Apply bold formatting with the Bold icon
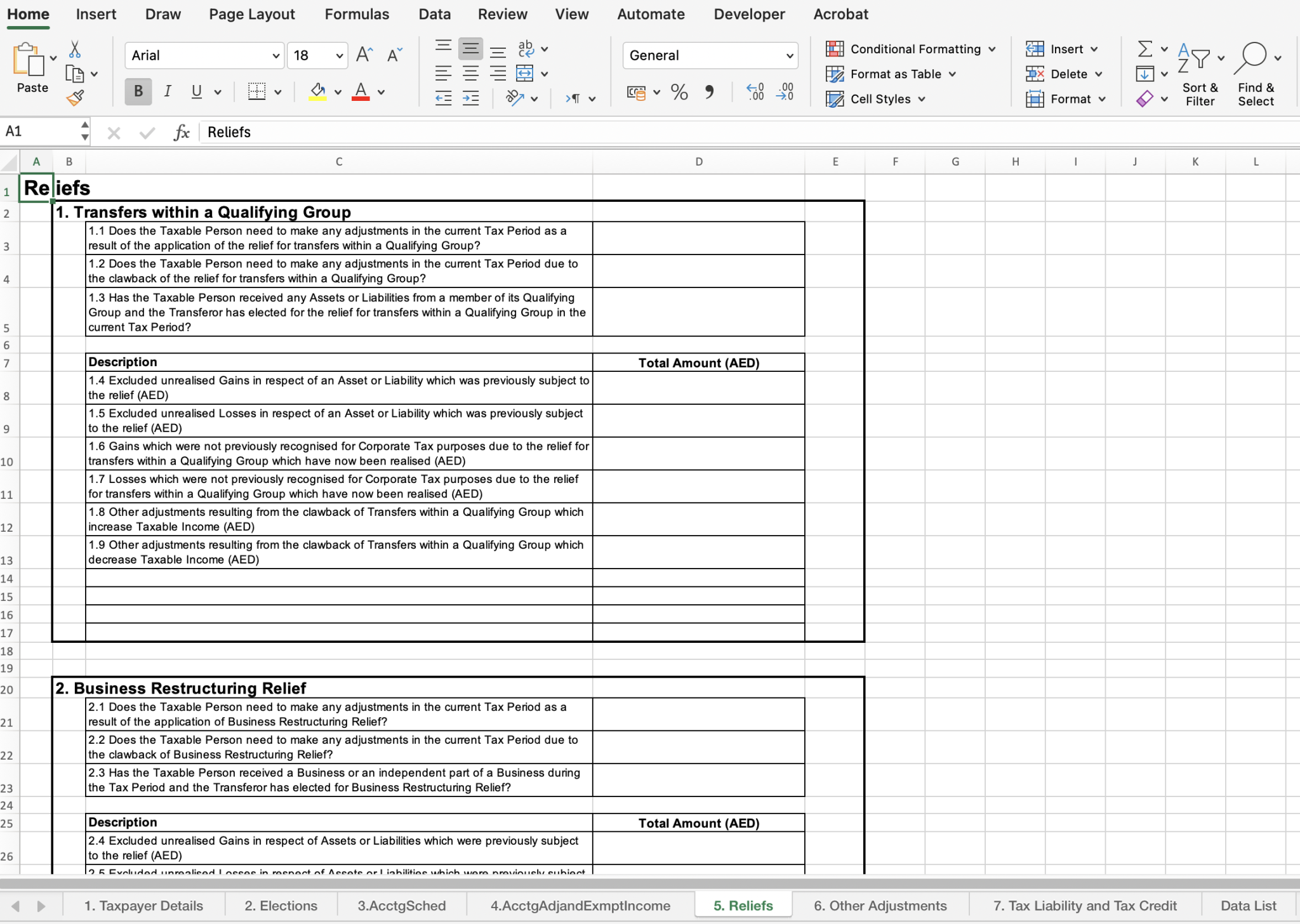The height and width of the screenshot is (924, 1300). coord(138,91)
